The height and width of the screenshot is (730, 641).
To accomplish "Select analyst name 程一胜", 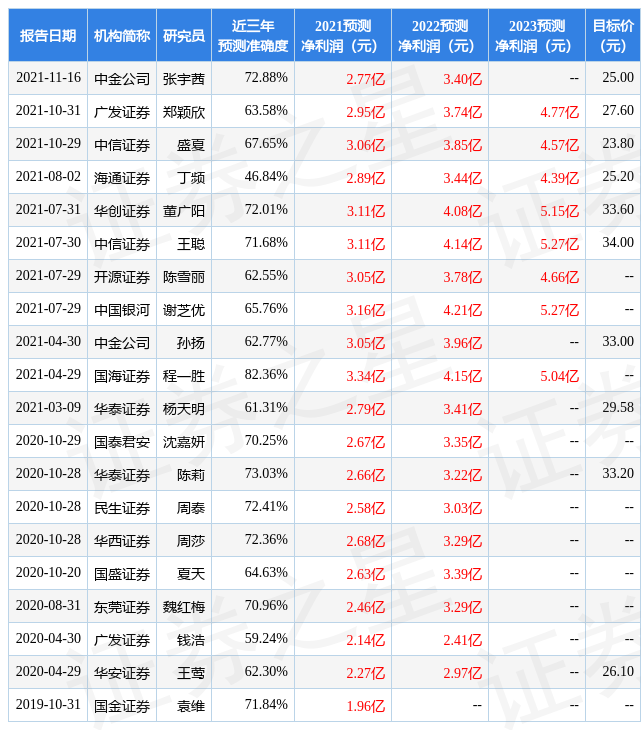I will click(184, 376).
